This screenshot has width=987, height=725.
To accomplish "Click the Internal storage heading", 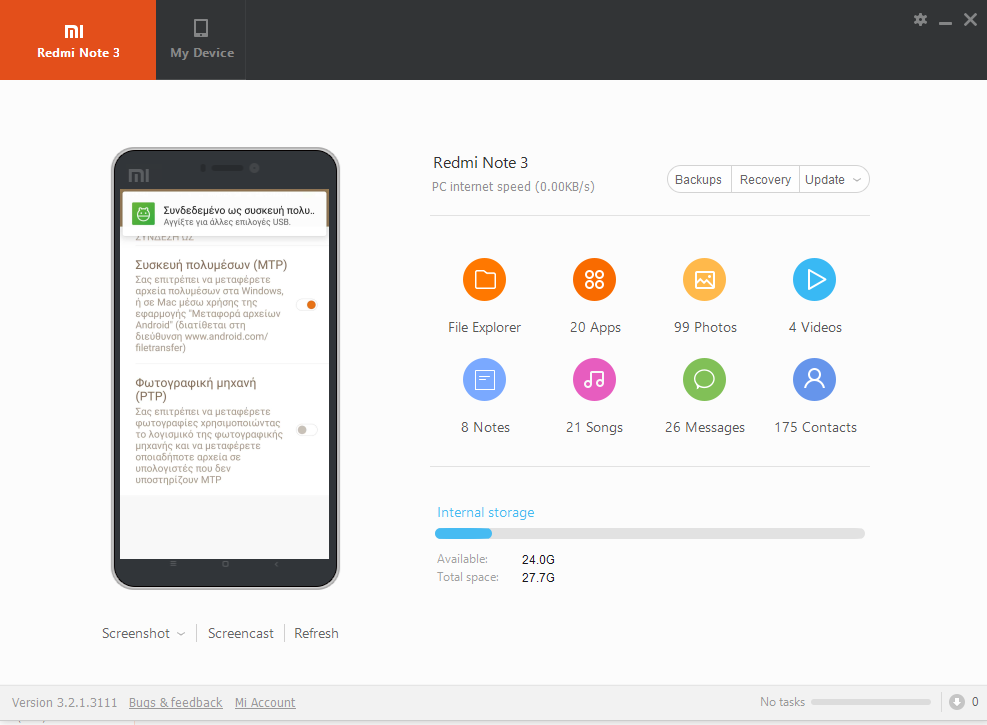I will (485, 512).
